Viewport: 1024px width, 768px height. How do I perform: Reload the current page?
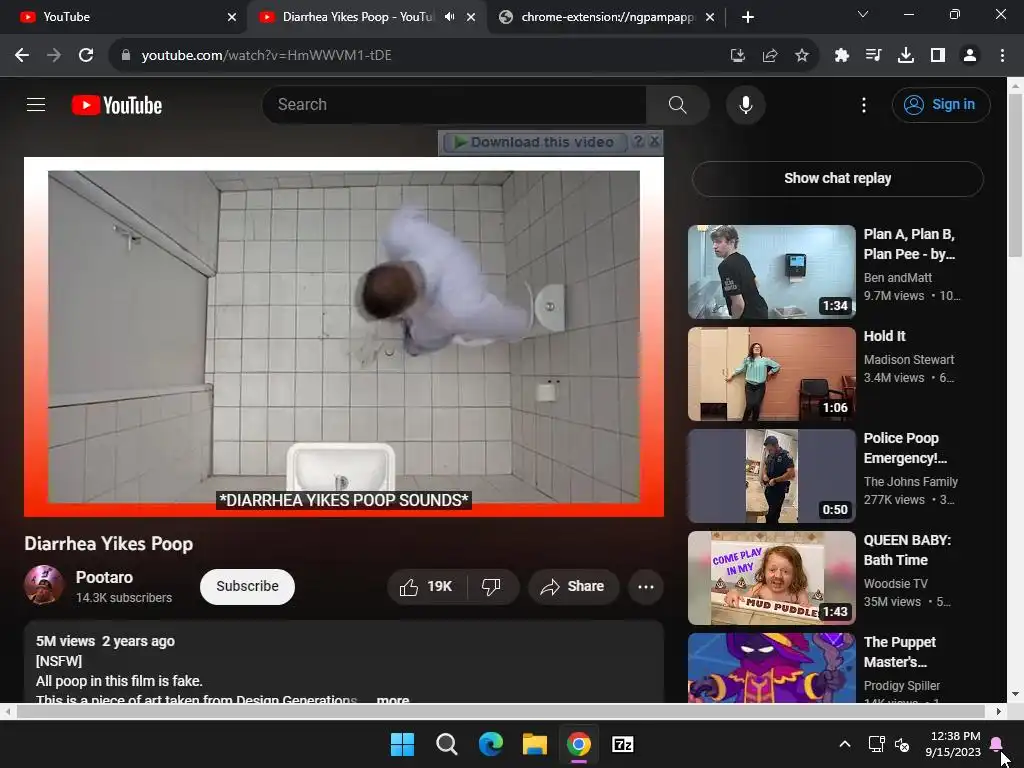(86, 55)
